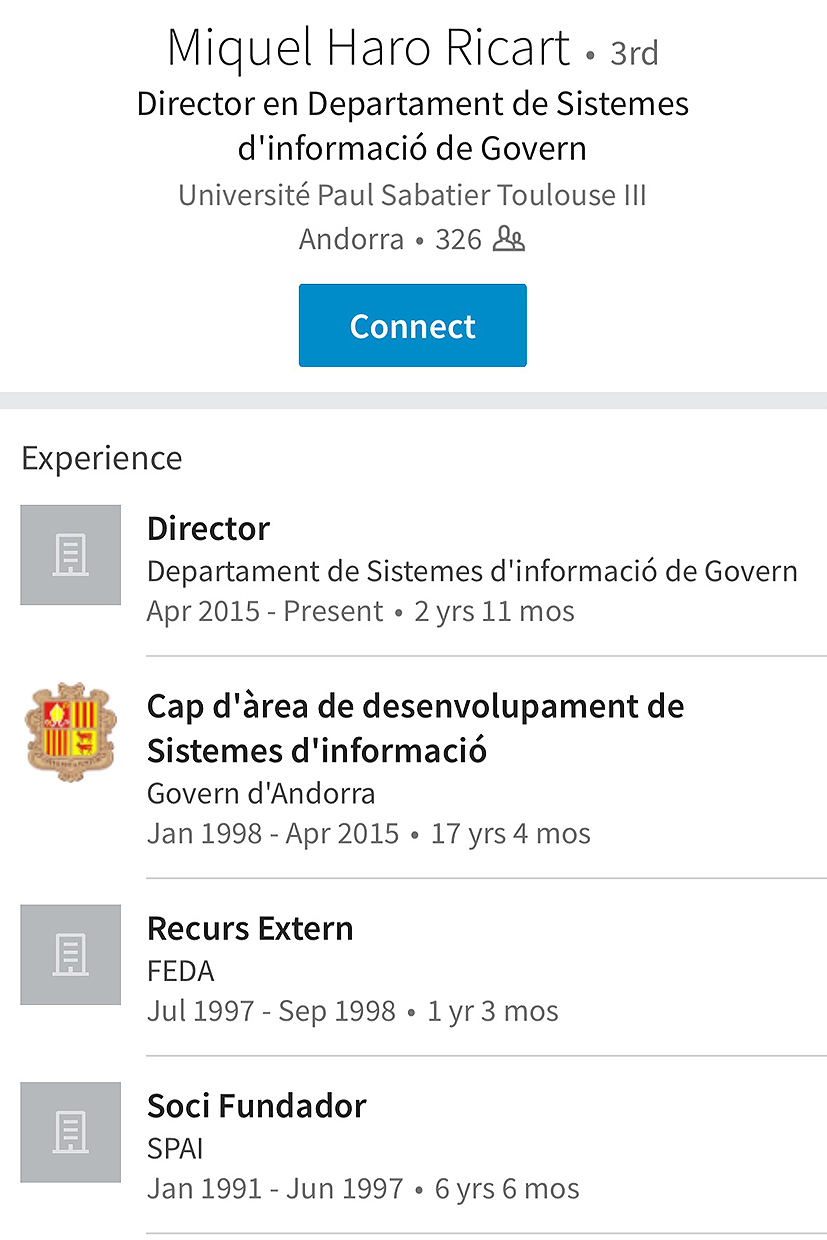Screen dimensions: 827x1240
Task: Click Université Paul Sabatier Toulouse III
Action: (x=412, y=195)
